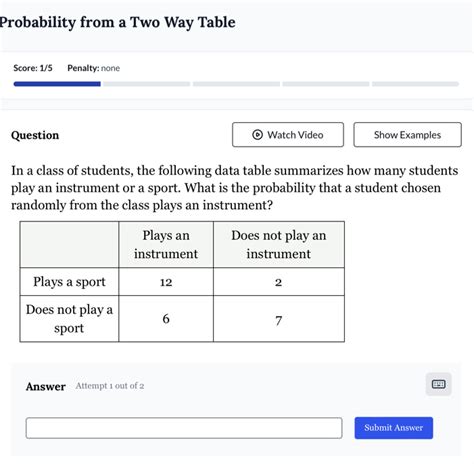Click the Score 1/5 label

33,68
